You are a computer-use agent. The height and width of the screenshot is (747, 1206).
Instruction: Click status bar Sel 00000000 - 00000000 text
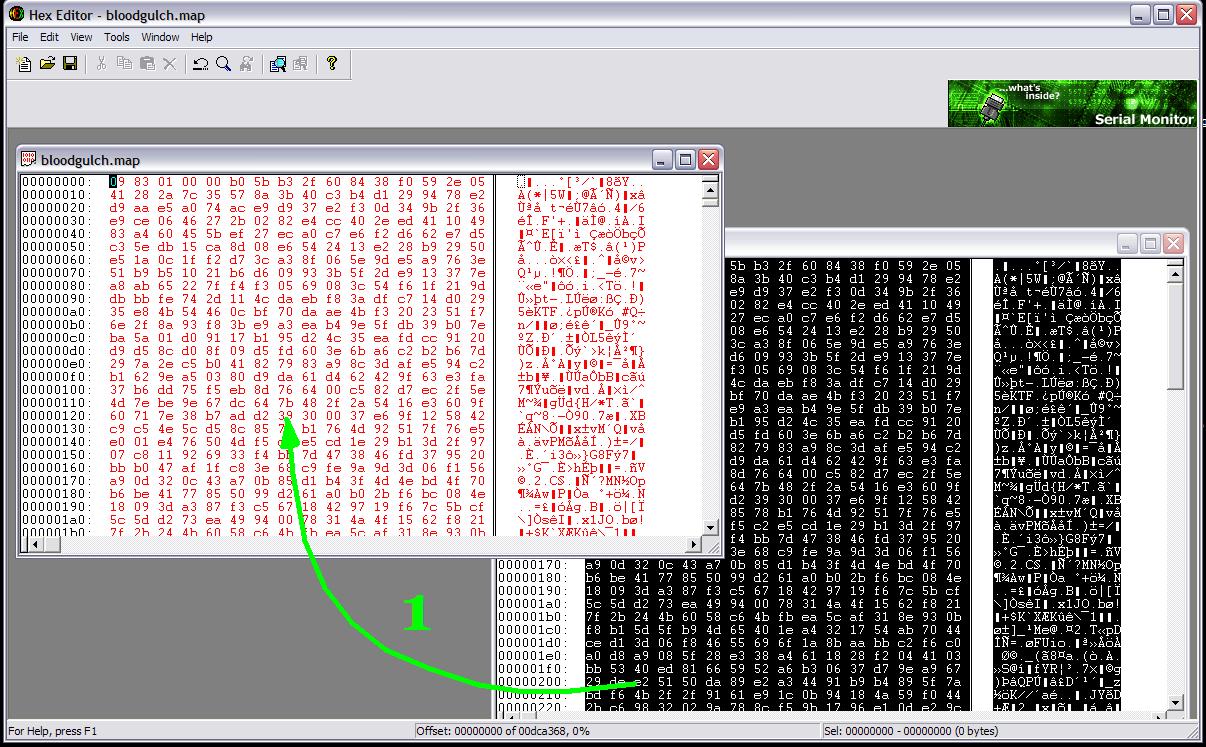[x=910, y=731]
